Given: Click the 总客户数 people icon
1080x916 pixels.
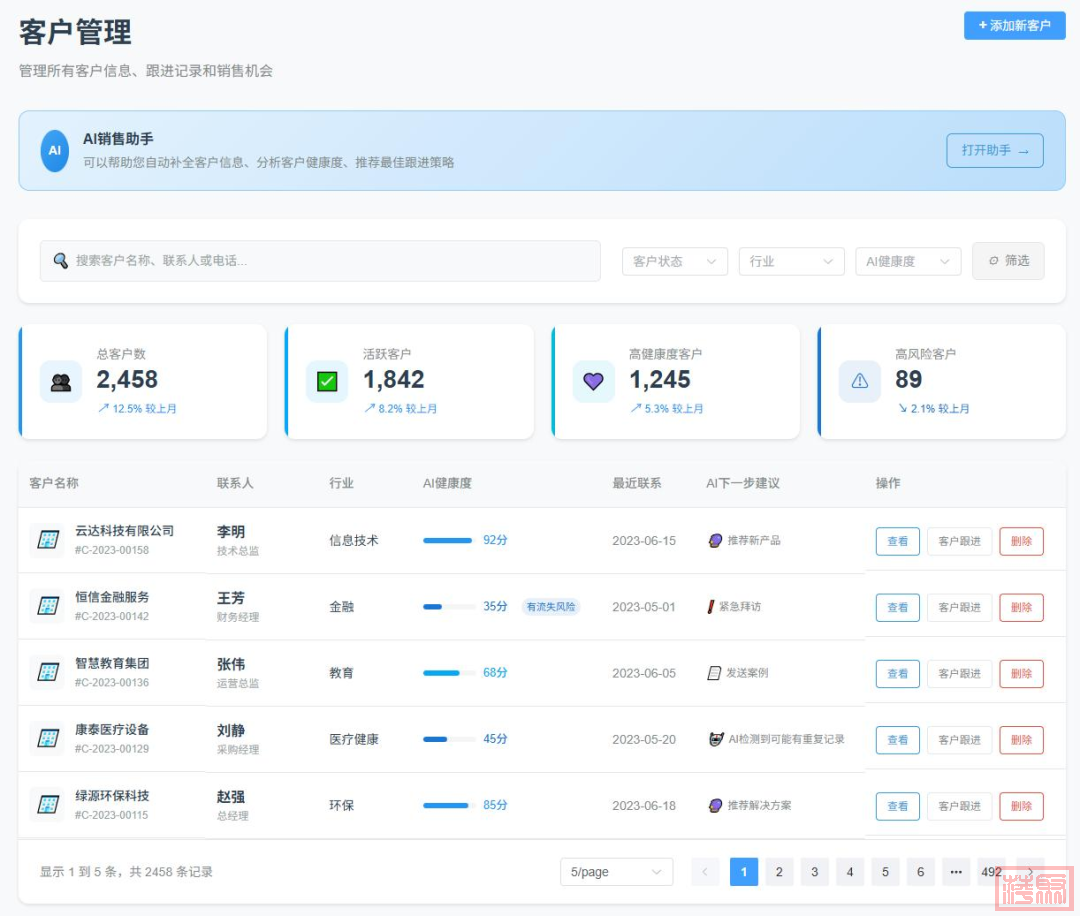Looking at the screenshot, I should (x=61, y=382).
